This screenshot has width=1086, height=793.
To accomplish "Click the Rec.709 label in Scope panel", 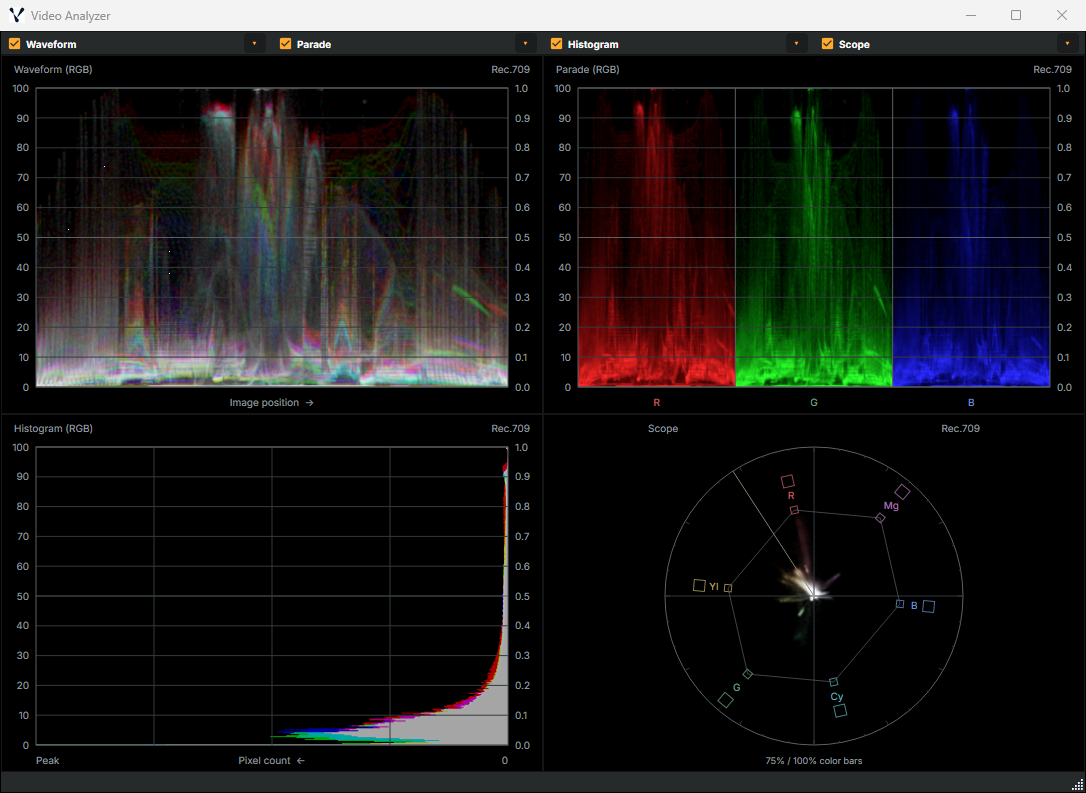I will point(960,429).
